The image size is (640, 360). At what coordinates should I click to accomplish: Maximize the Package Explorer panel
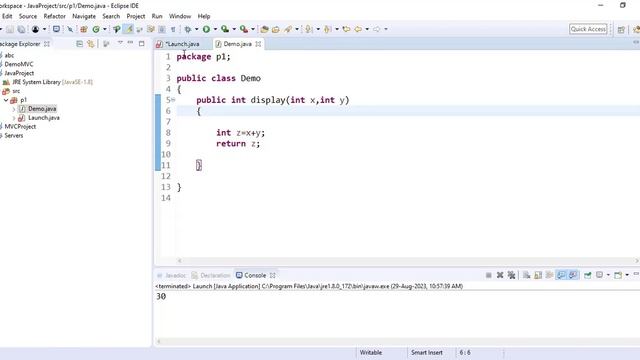(141, 43)
